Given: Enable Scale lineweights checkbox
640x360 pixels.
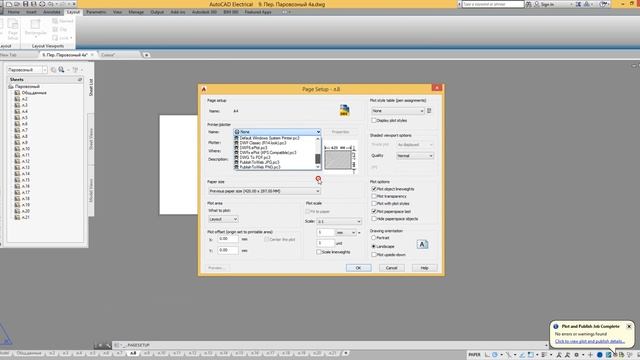Looking at the screenshot, I should pos(319,252).
